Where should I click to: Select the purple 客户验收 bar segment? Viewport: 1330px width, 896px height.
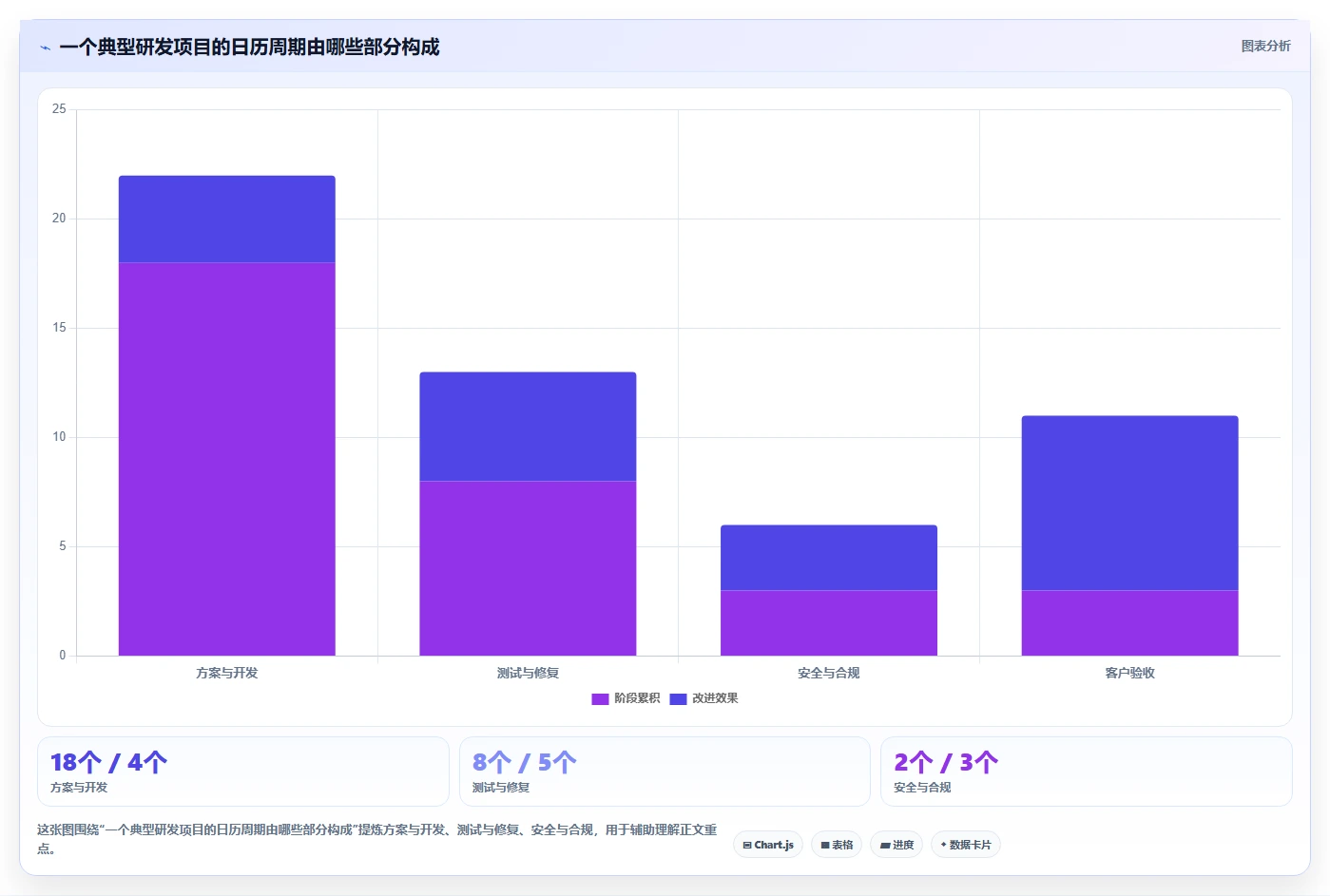pos(1129,623)
